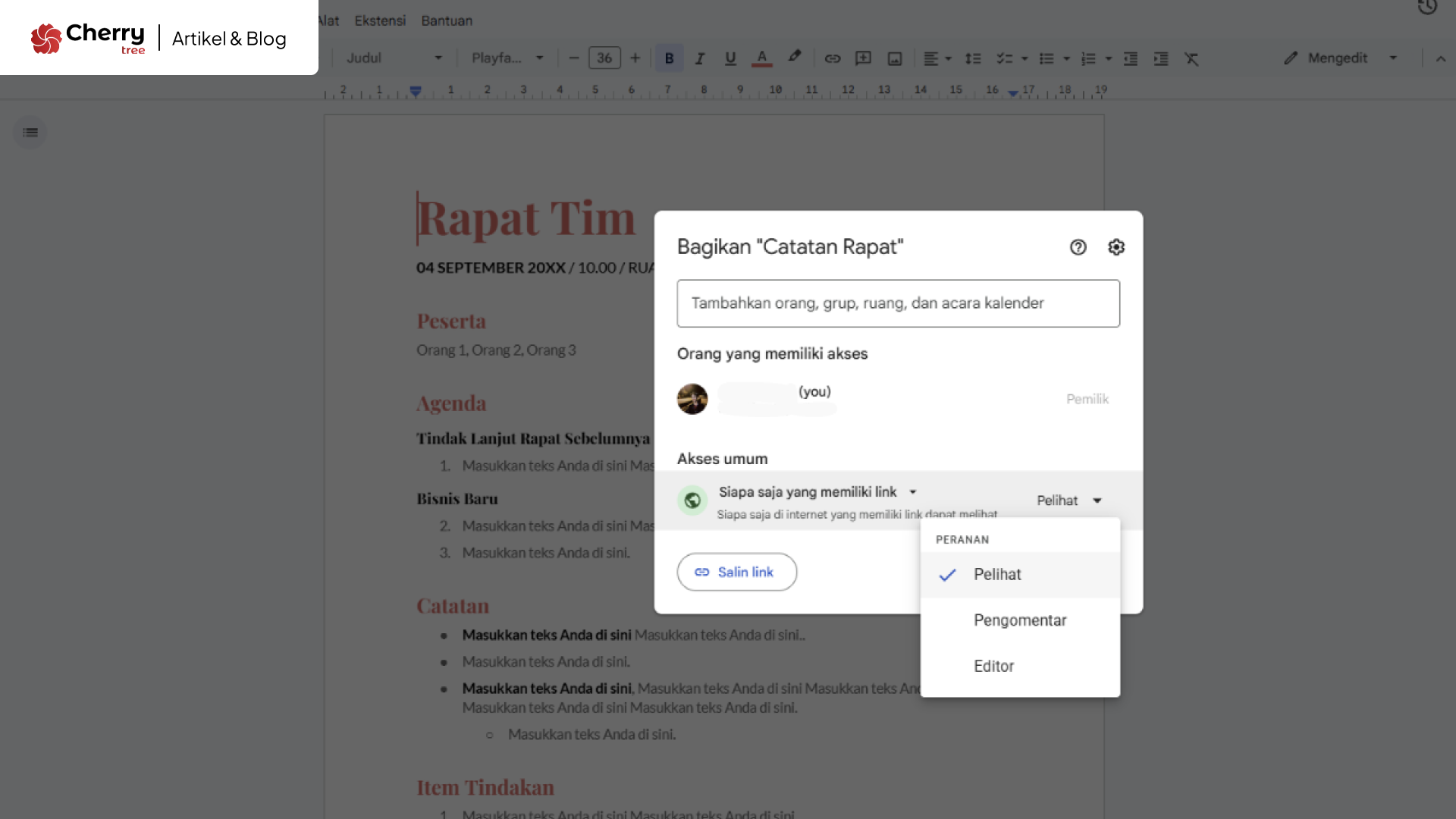The image size is (1456, 819).
Task: Open the text alignment dropdown
Action: tap(937, 58)
